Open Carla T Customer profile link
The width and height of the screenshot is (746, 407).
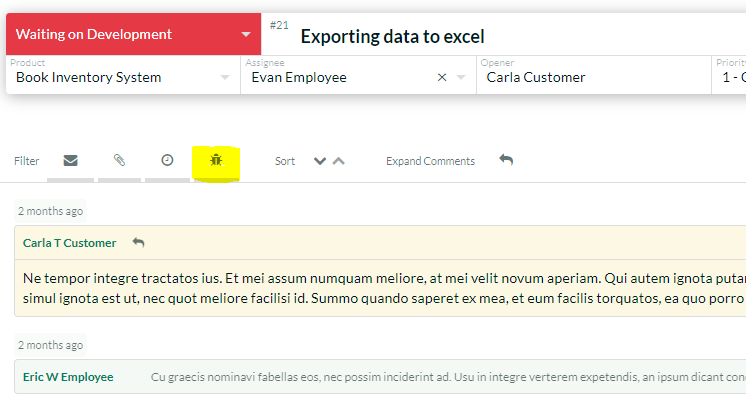(x=69, y=243)
